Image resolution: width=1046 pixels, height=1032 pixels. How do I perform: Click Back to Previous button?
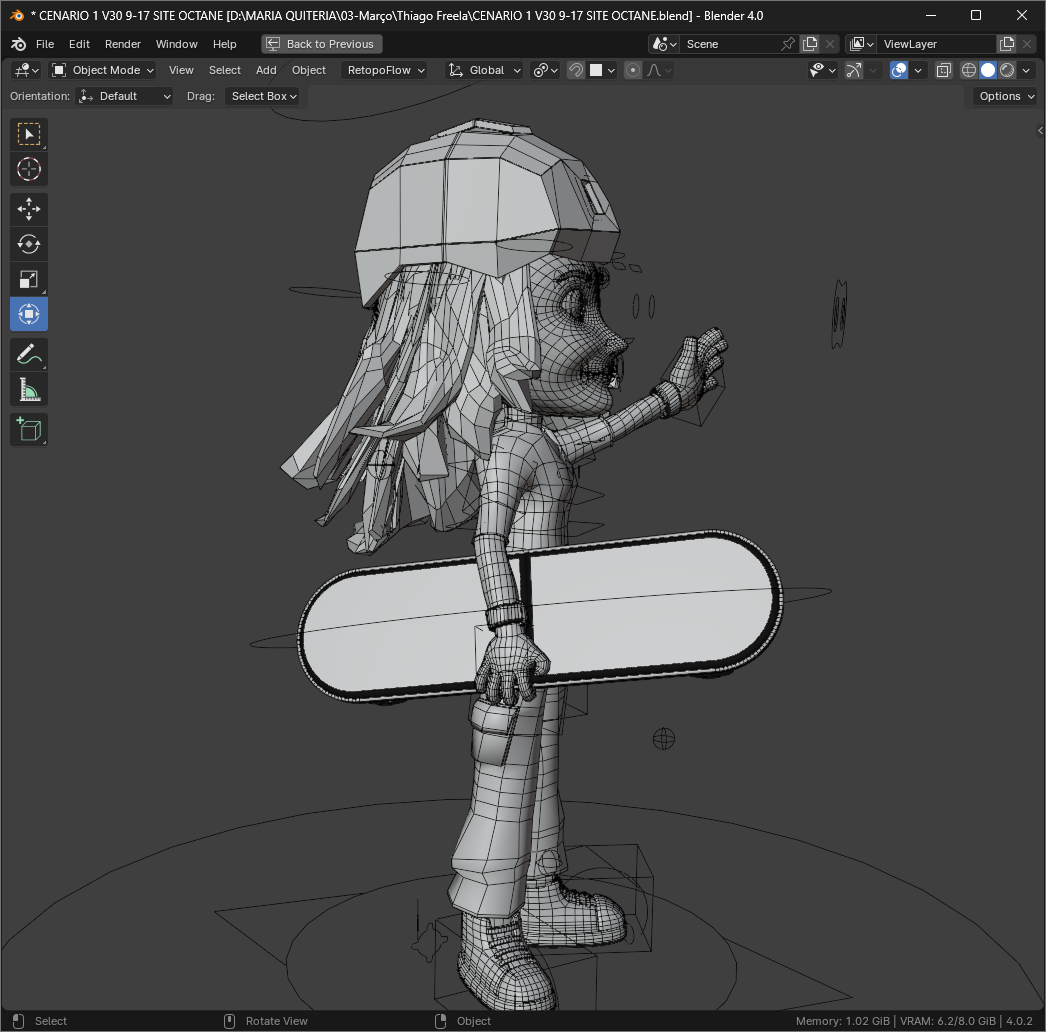[x=322, y=44]
